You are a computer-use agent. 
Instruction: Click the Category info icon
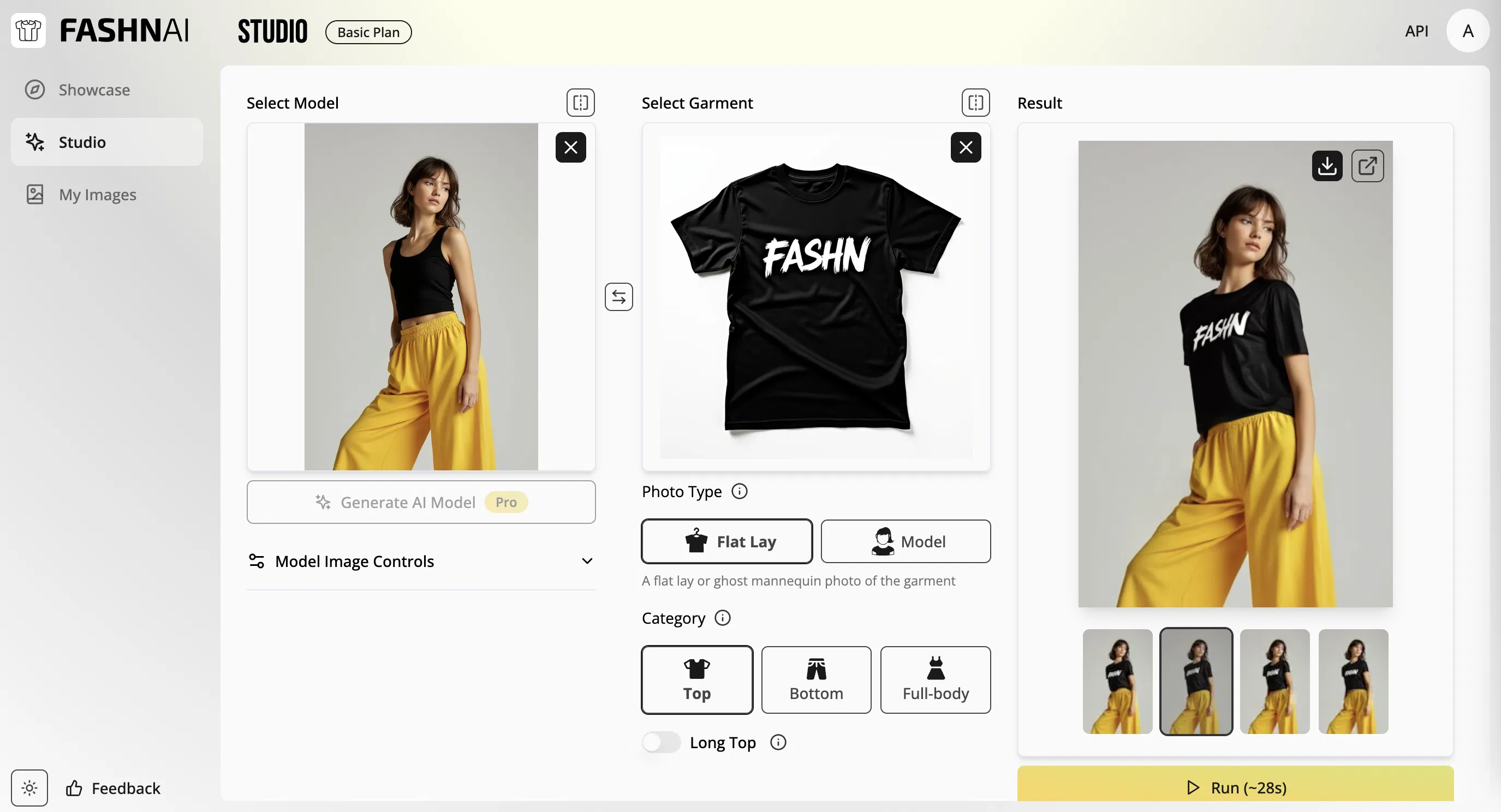[x=723, y=618]
